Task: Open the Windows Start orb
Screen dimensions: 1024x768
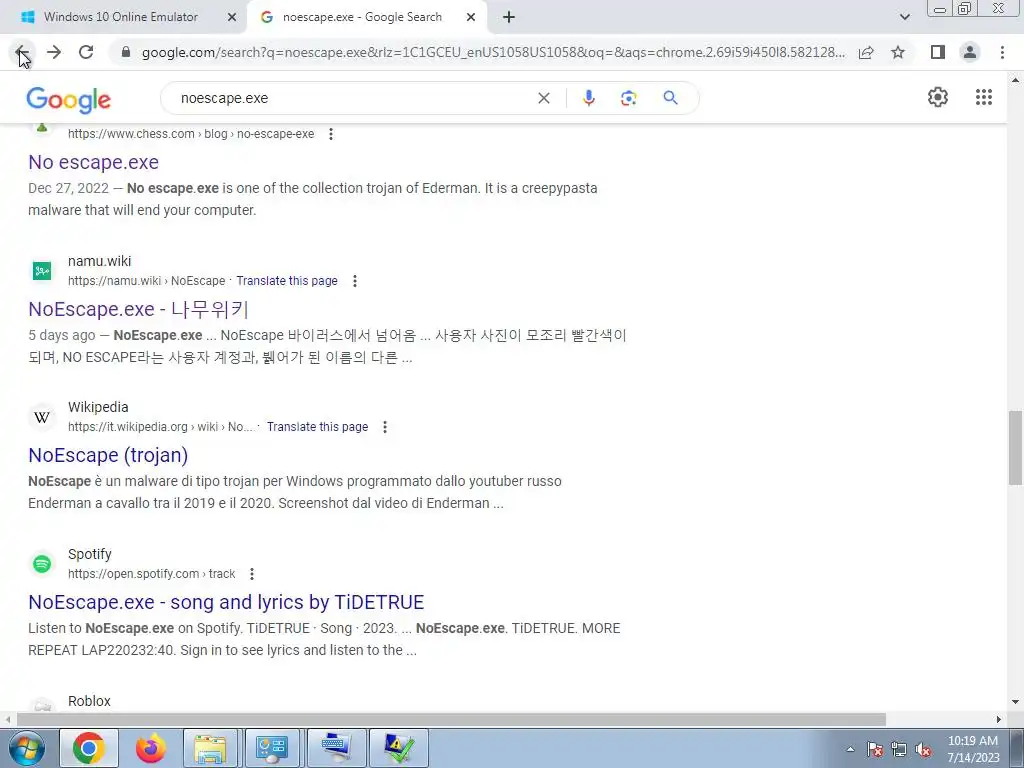Action: (26, 748)
